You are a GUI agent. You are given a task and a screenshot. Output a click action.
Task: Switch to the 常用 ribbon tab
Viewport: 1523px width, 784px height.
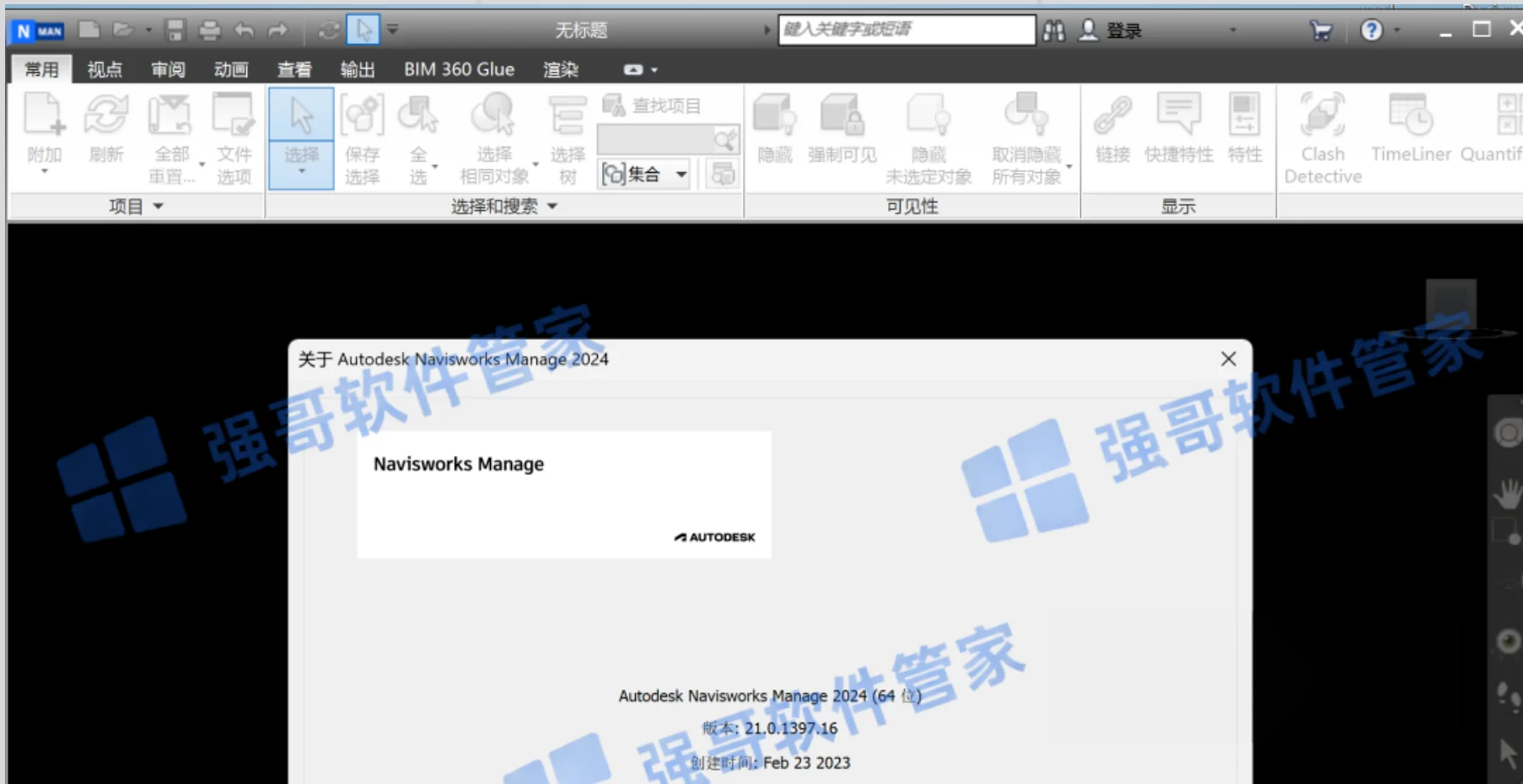coord(41,69)
